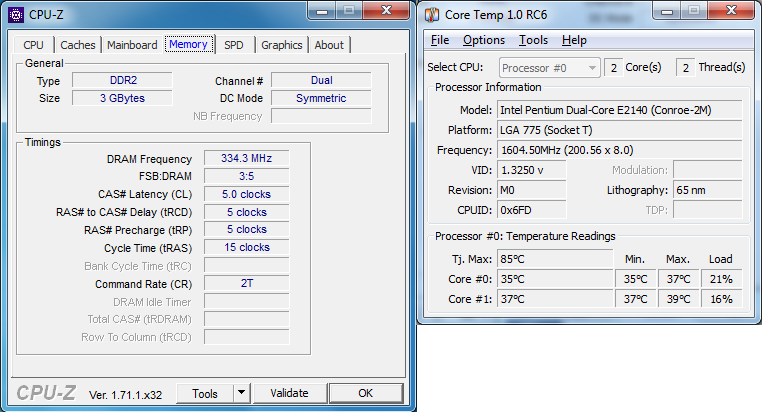Click the 65 nm Lithography value

(708, 190)
